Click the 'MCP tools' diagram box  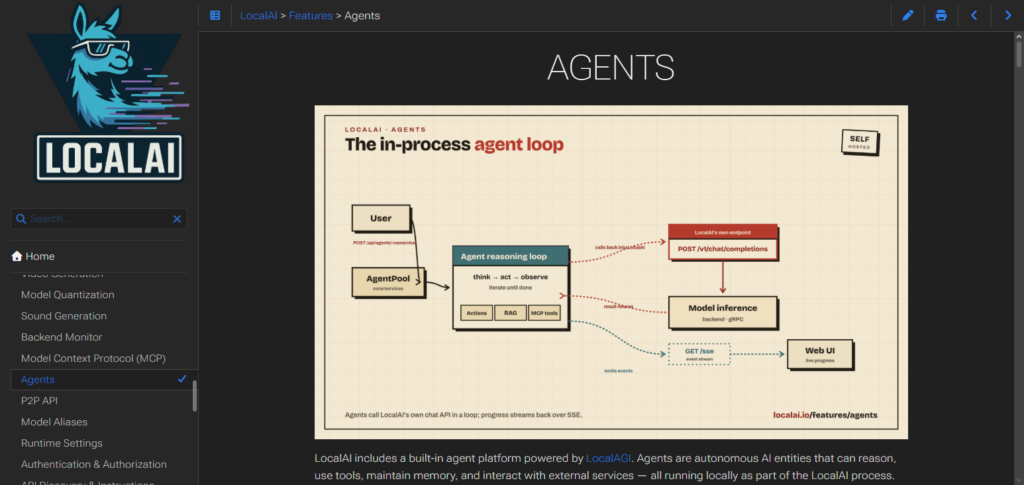(x=544, y=313)
